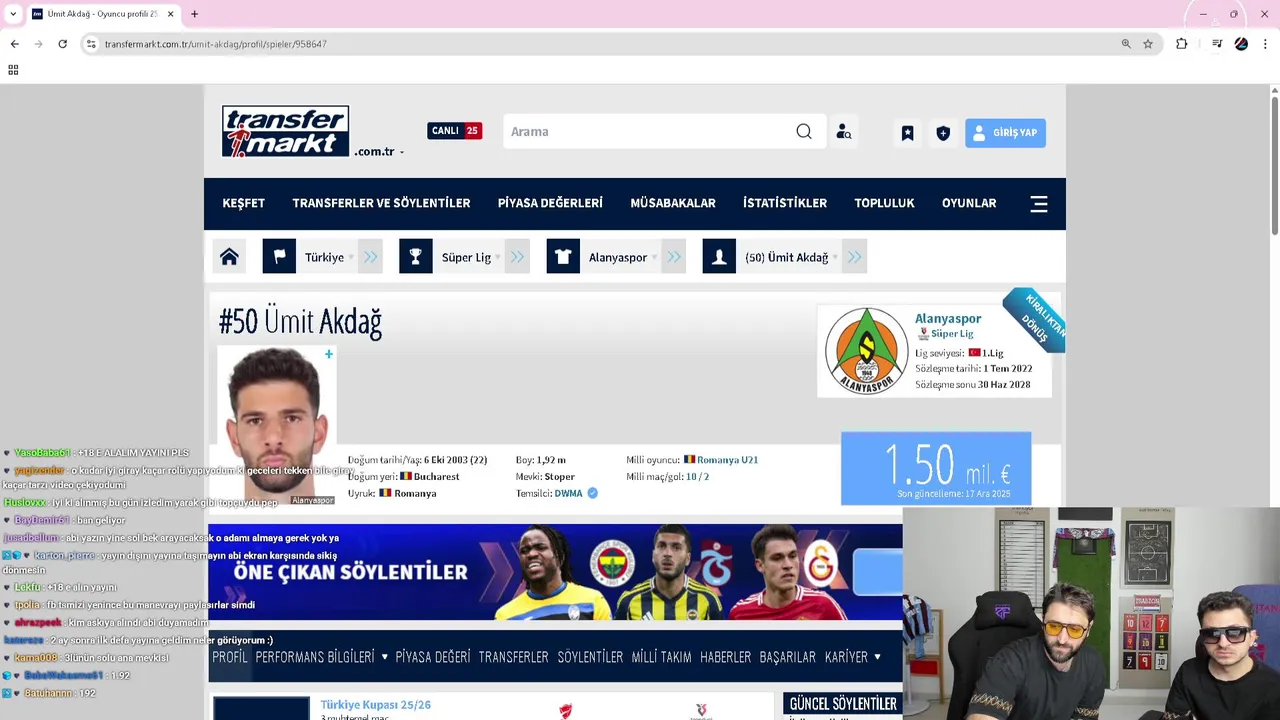Expand the Türkiye breadcrumb chevrons
The width and height of the screenshot is (1280, 720).
370,257
